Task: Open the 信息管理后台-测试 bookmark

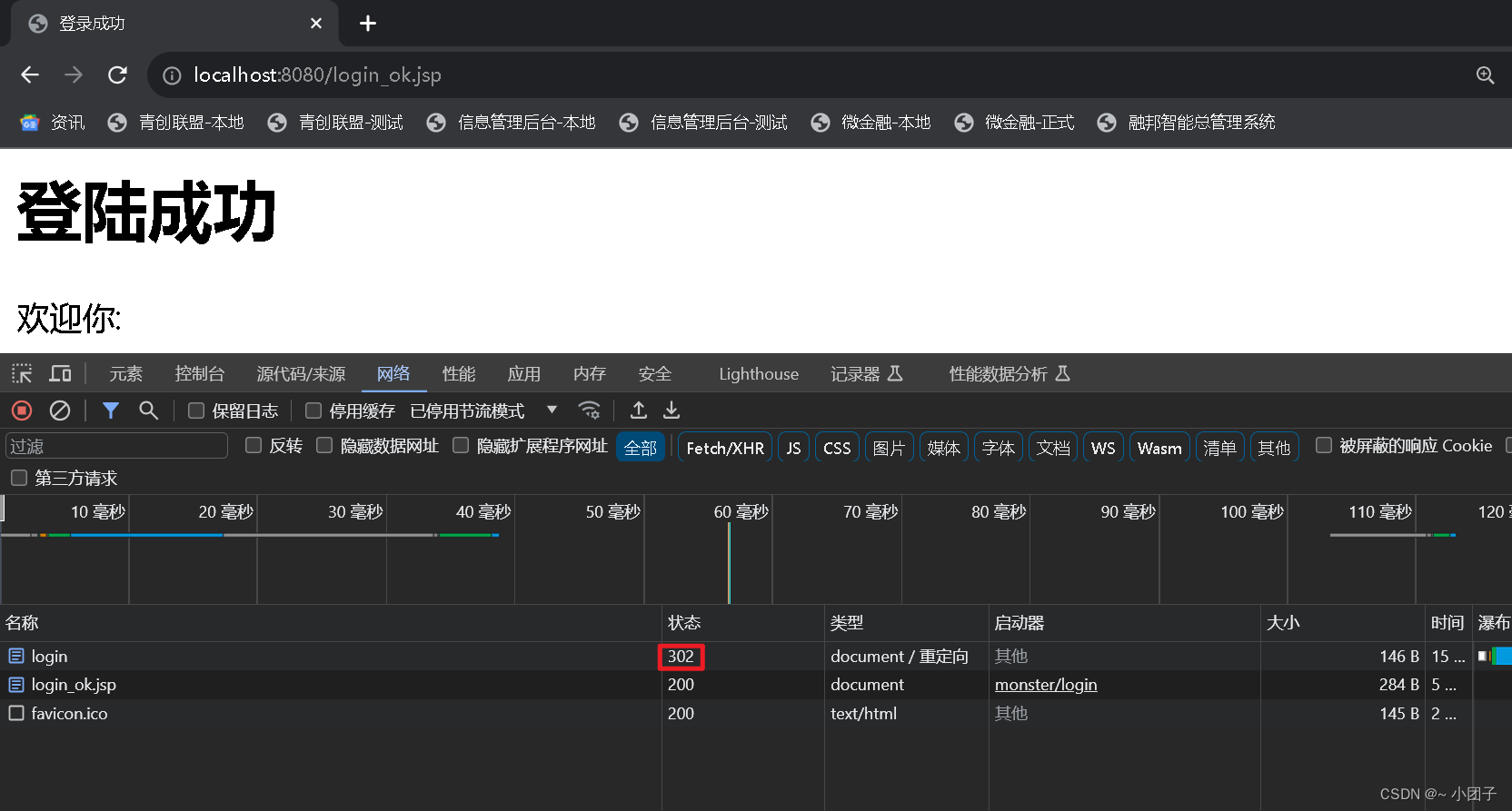Action: click(x=703, y=123)
